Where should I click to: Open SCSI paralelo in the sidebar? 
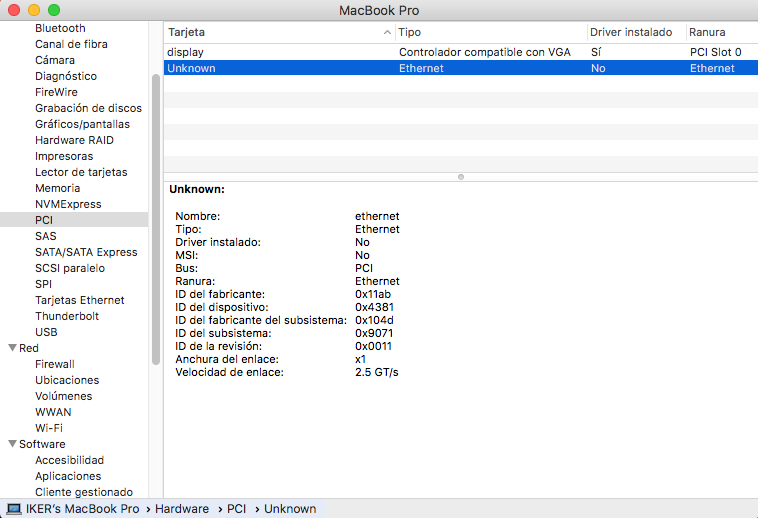tap(70, 268)
